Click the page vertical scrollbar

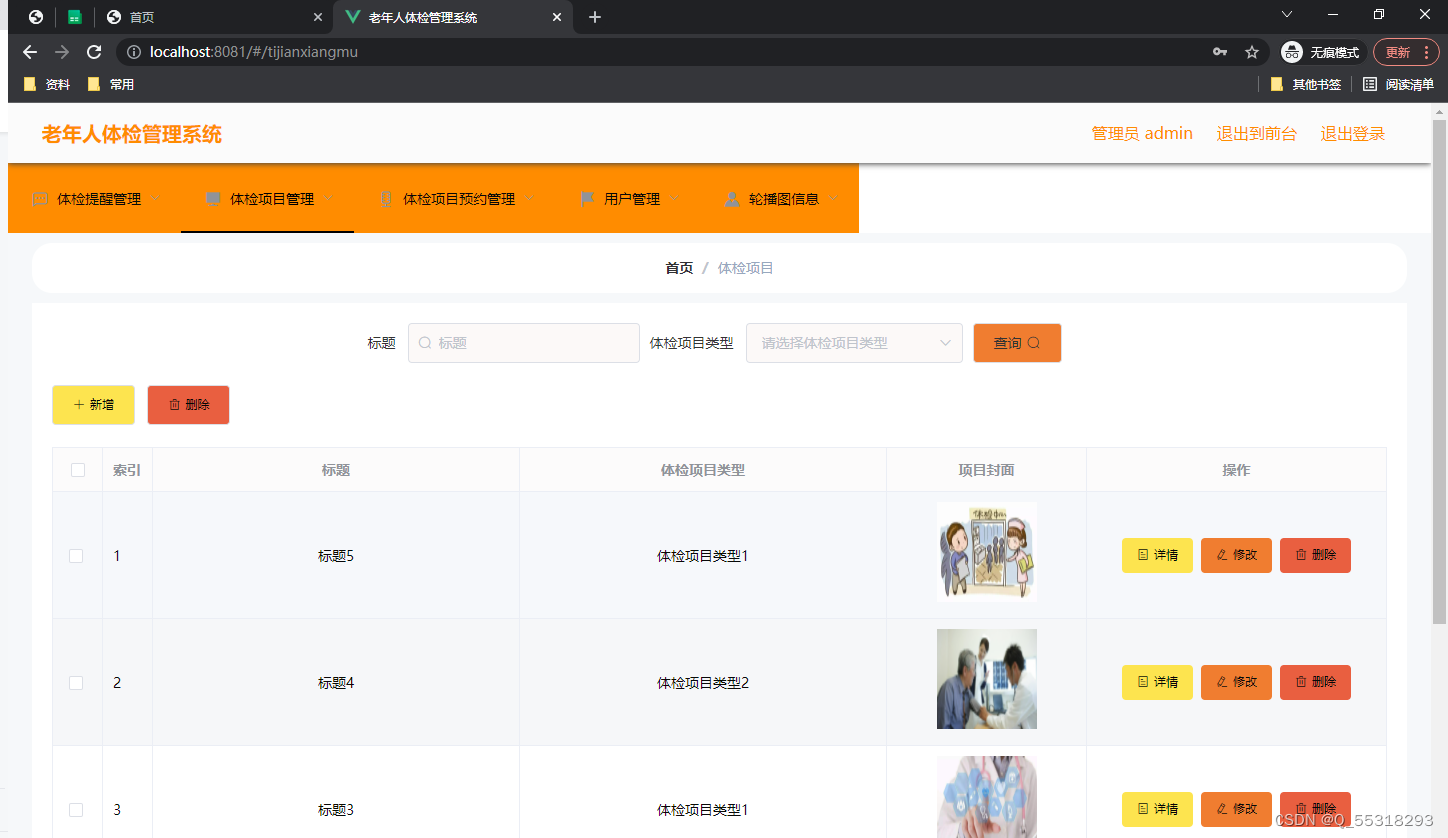point(1440,370)
